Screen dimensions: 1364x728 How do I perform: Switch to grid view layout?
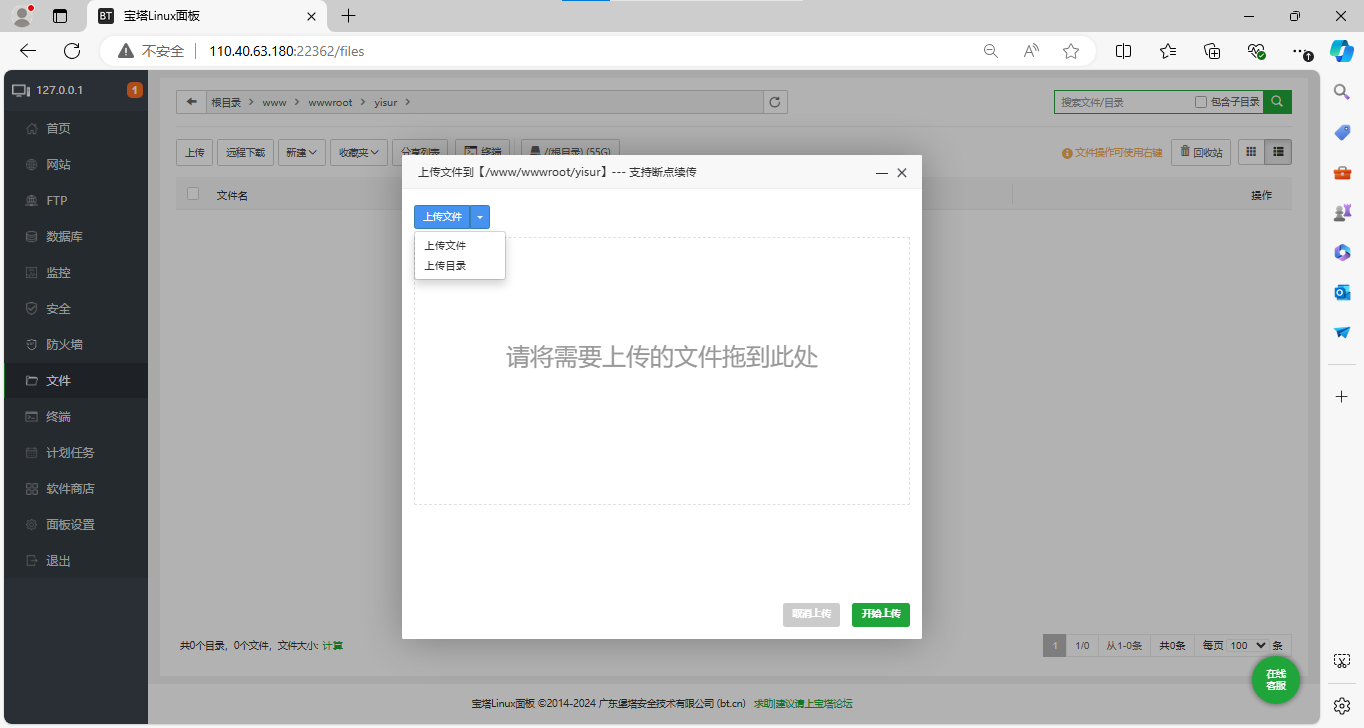(1251, 151)
